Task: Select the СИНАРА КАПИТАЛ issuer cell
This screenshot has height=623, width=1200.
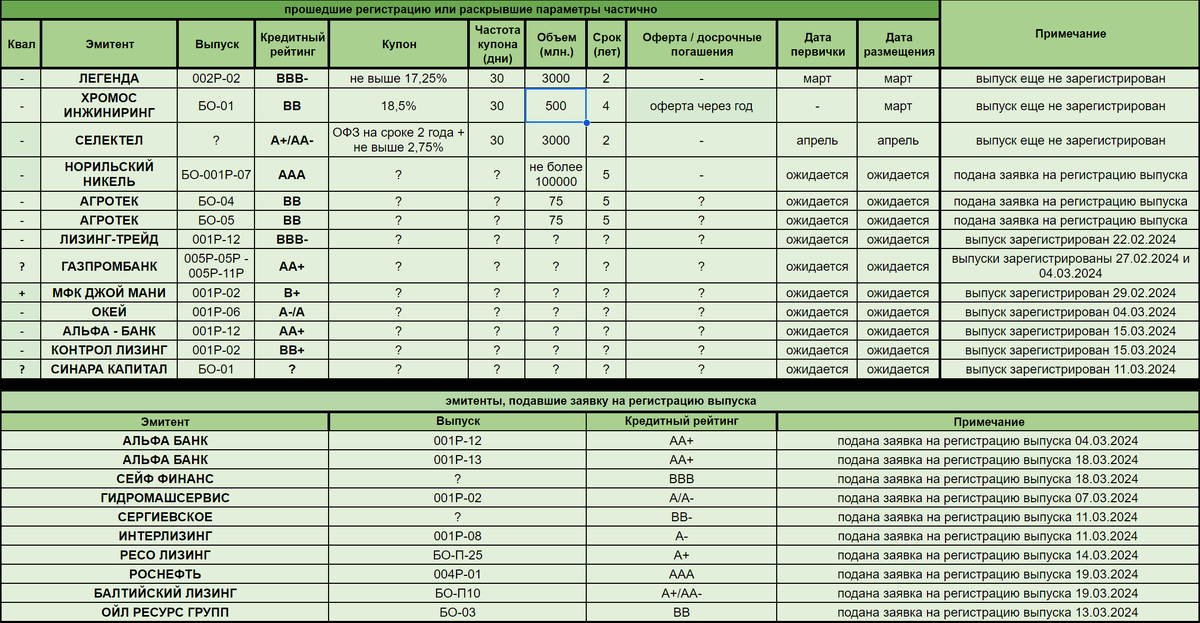Action: point(108,369)
